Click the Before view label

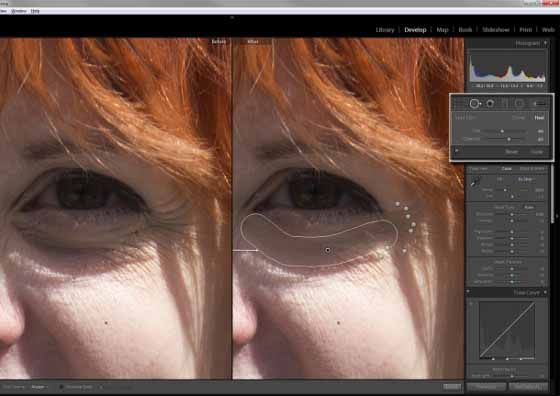coord(219,41)
